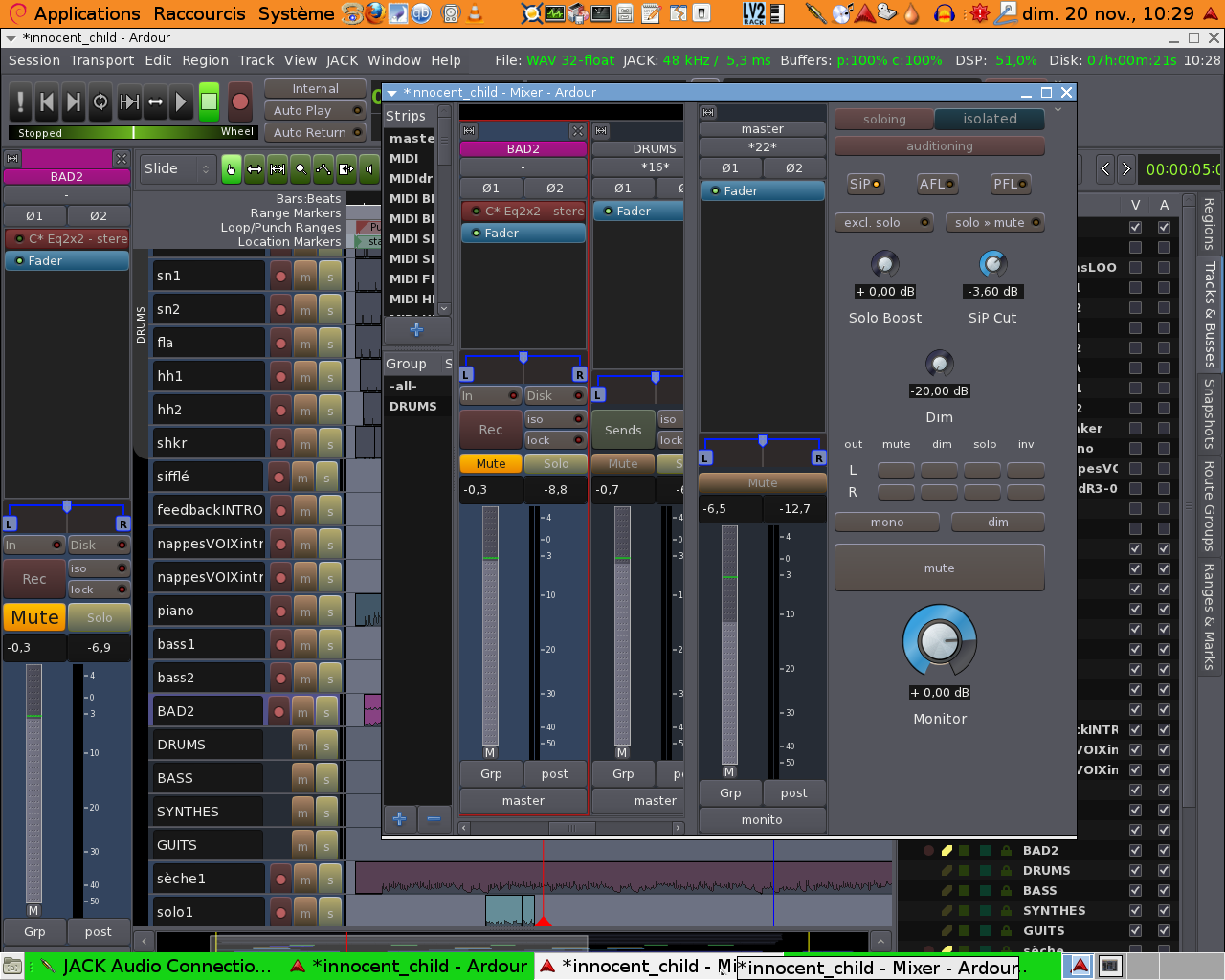The height and width of the screenshot is (980, 1225).
Task: Select the internal edit tool
Action: tap(346, 169)
